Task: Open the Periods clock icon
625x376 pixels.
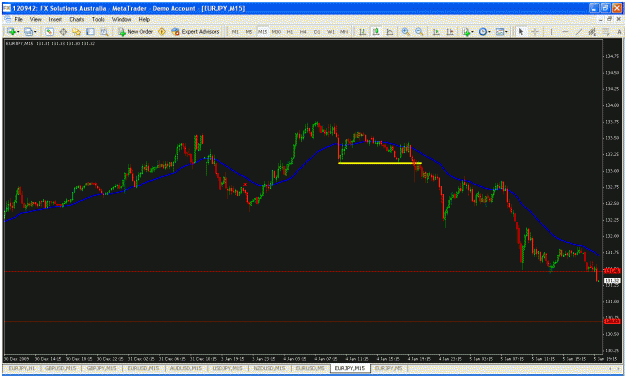Action: [x=483, y=32]
